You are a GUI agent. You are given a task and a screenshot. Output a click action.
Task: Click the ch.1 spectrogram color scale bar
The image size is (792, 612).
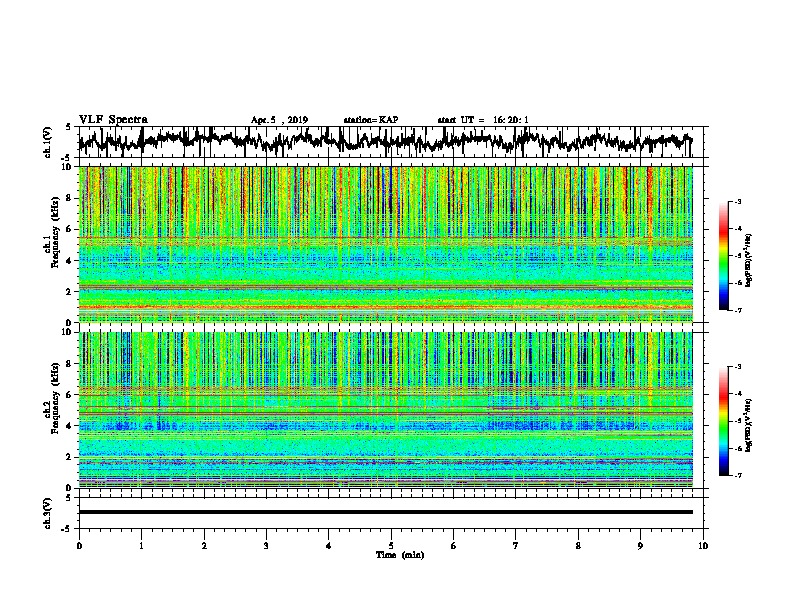[723, 256]
